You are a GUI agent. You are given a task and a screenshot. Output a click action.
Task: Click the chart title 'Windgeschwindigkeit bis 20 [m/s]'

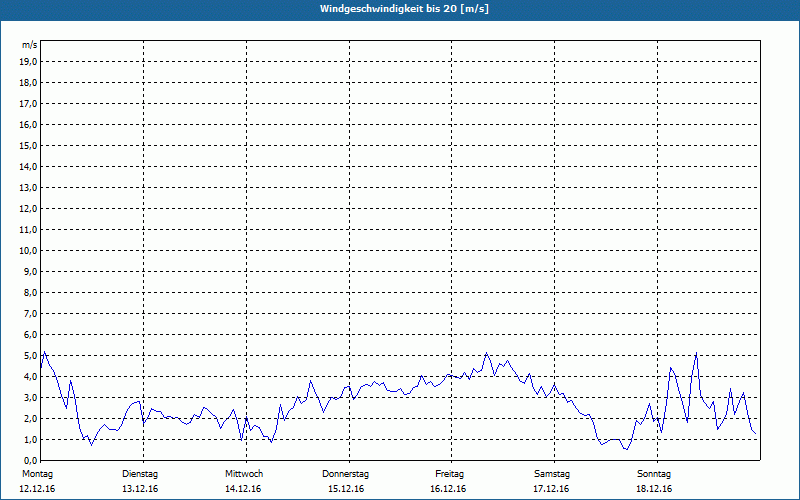point(404,9)
